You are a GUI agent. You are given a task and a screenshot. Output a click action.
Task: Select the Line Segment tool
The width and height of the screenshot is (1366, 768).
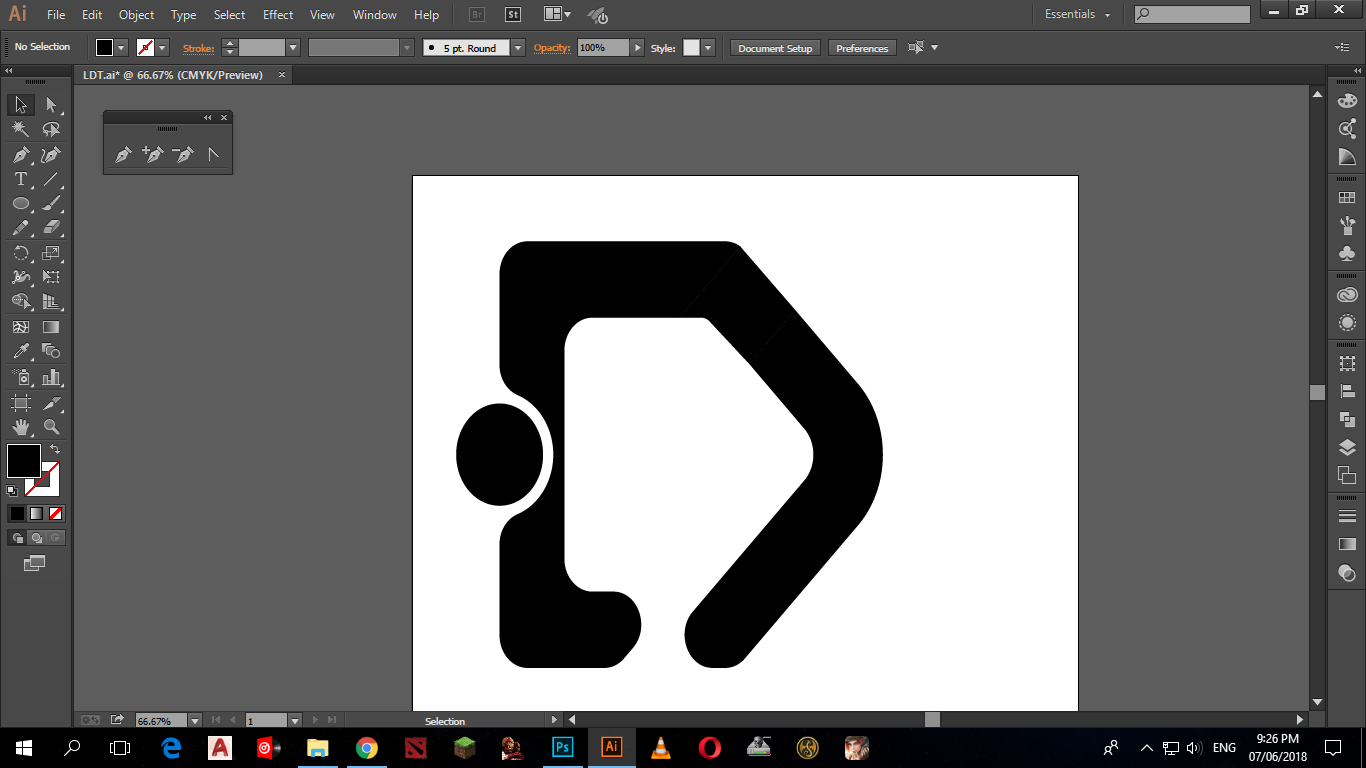[52, 180]
